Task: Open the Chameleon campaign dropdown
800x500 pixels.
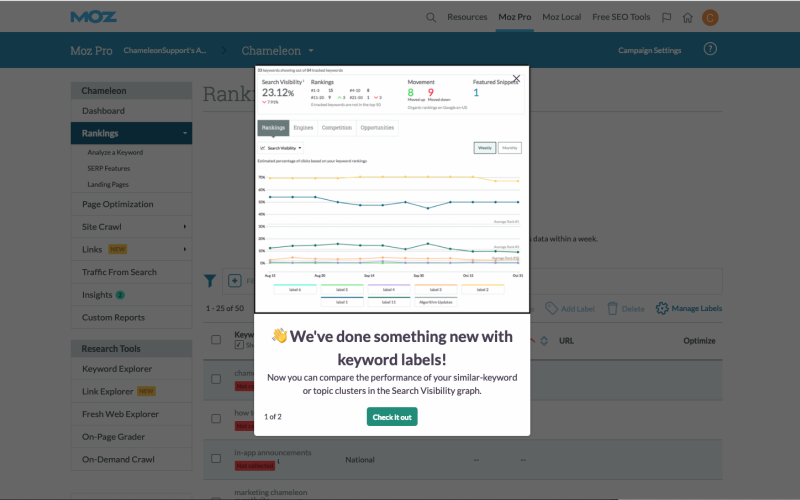Action: (x=278, y=51)
